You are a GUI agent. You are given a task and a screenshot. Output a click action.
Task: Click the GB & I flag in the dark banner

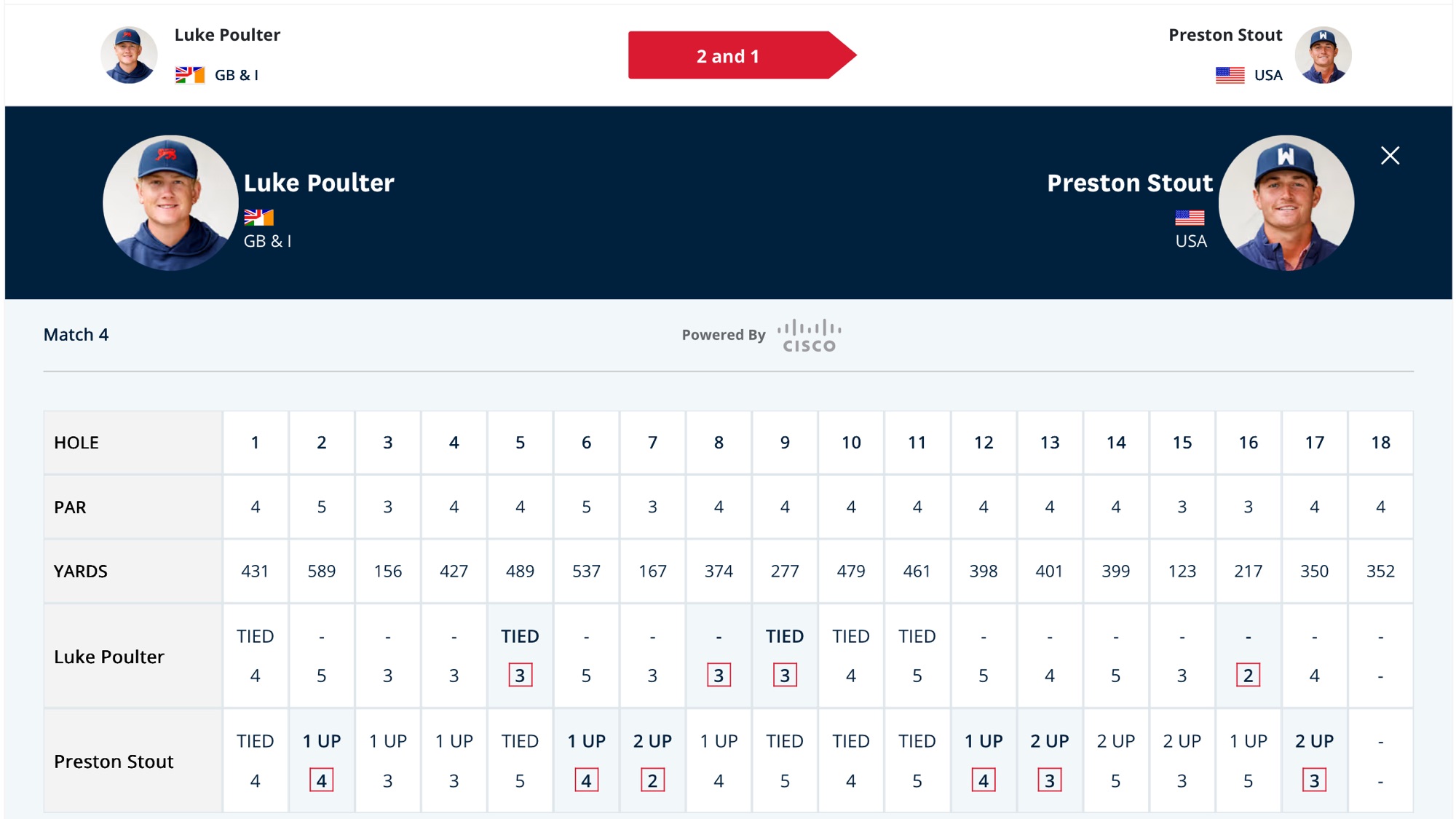(258, 217)
